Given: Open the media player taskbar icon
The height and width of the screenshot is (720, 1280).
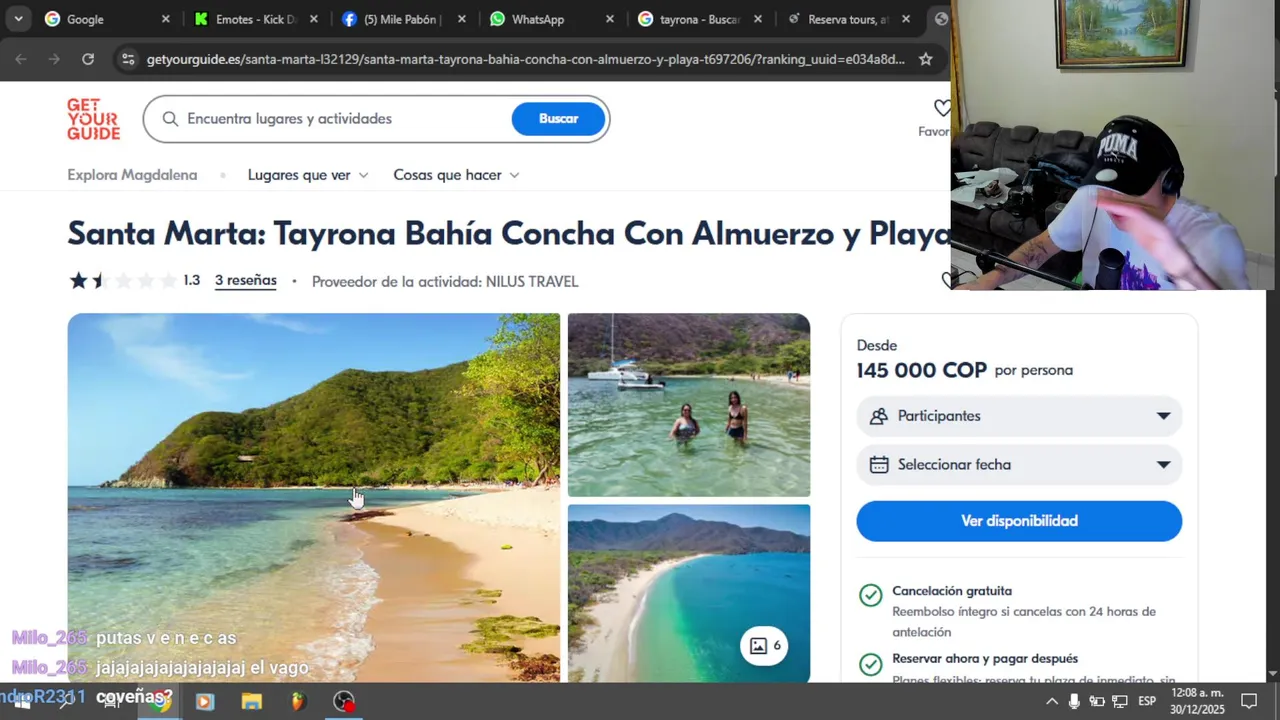Looking at the screenshot, I should coord(204,701).
